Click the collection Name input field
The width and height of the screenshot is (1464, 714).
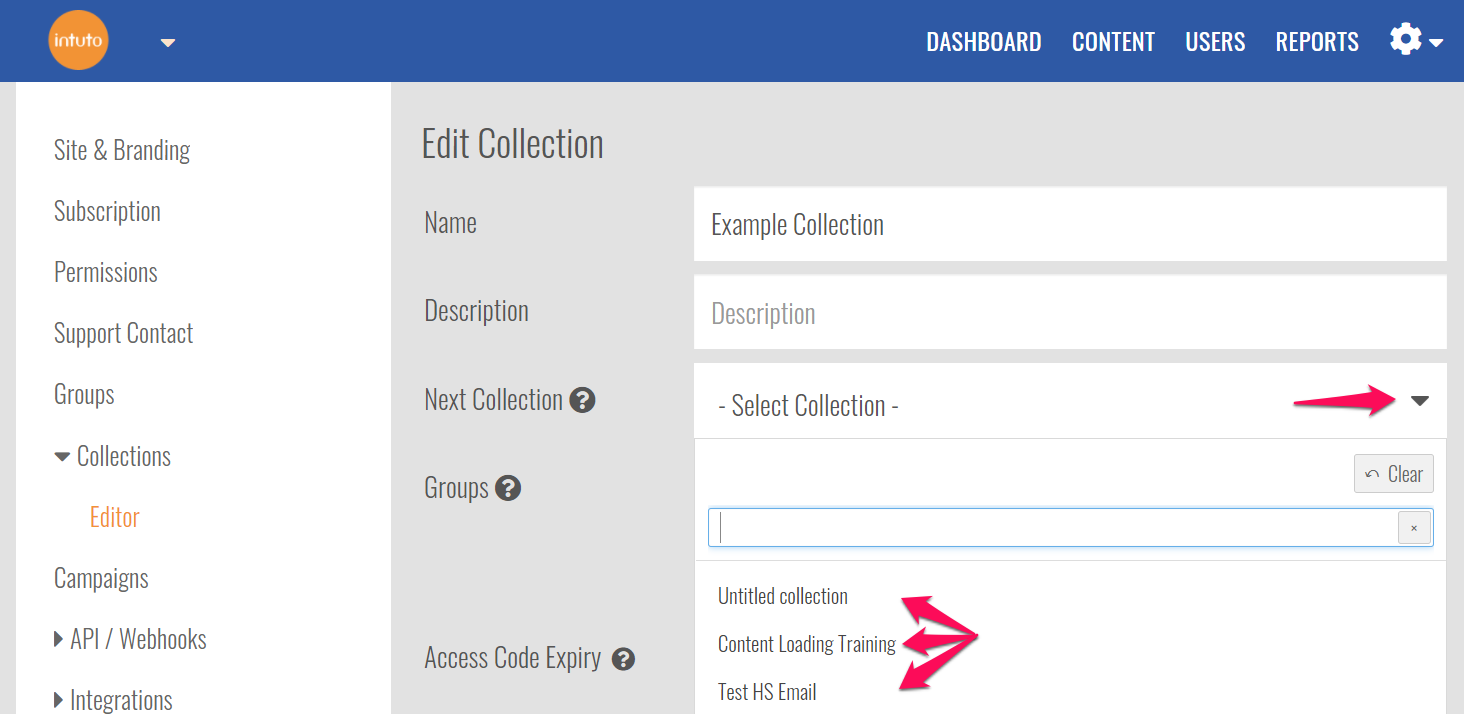click(1069, 225)
